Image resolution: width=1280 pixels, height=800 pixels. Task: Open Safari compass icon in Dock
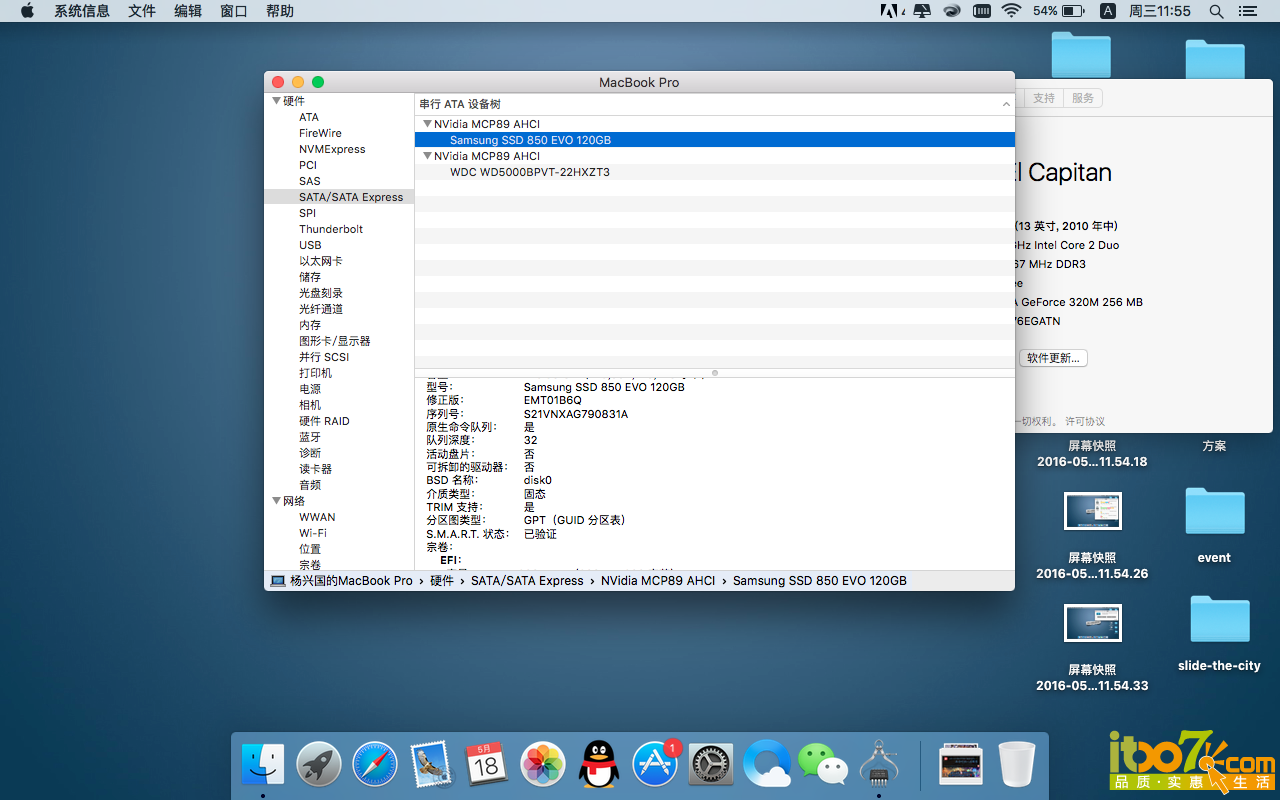point(375,765)
